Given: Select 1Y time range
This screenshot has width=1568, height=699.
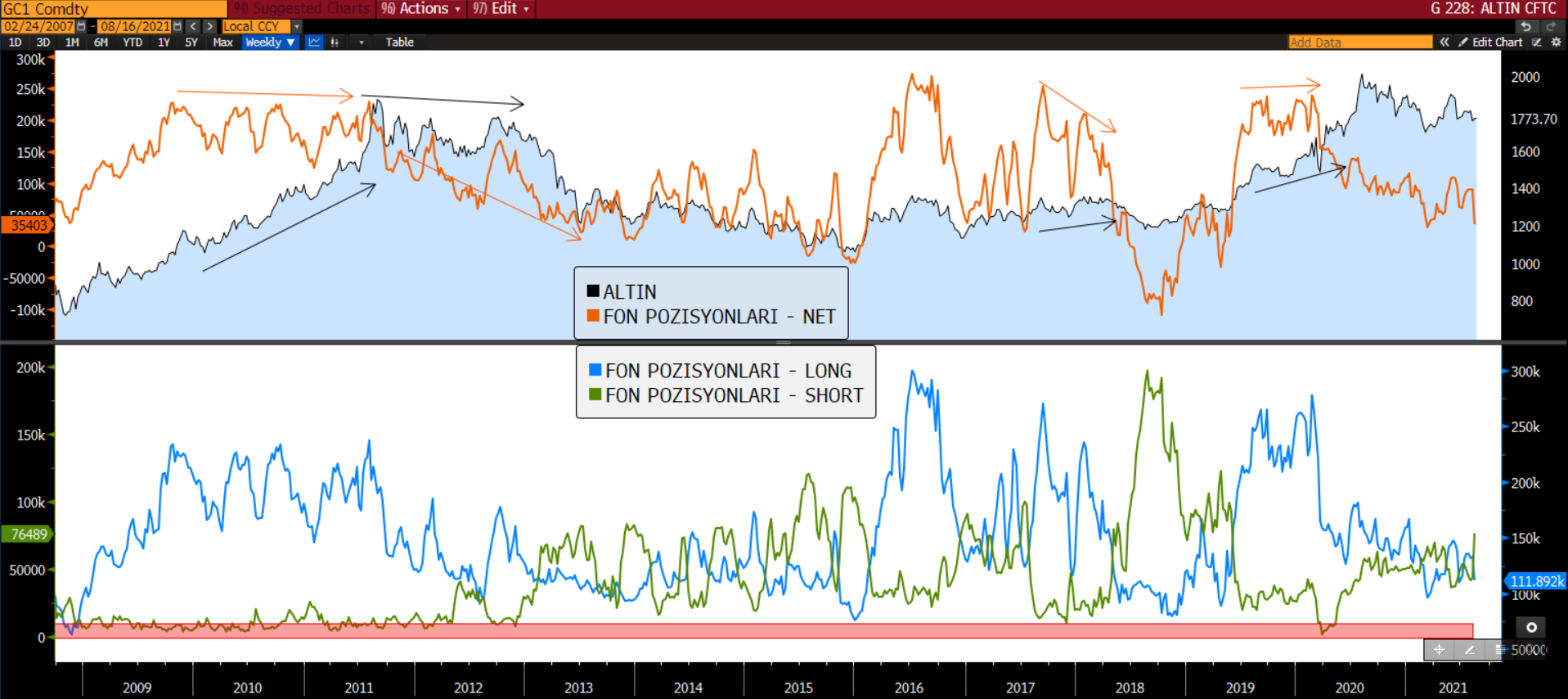Looking at the screenshot, I should tap(164, 42).
